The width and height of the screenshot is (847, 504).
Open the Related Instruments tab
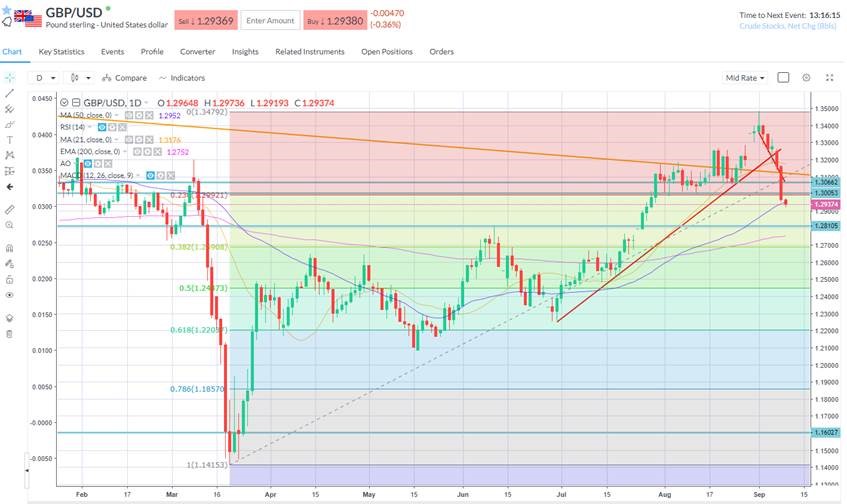310,51
